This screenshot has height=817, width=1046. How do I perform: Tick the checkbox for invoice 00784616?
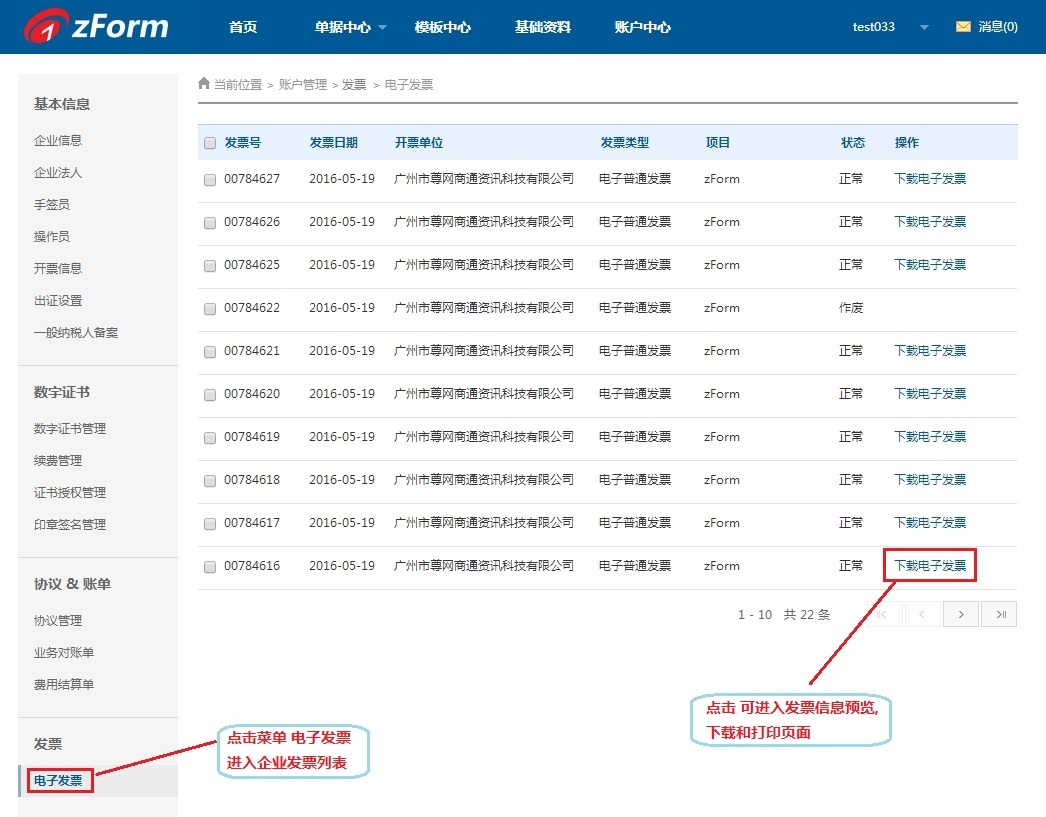pos(210,567)
